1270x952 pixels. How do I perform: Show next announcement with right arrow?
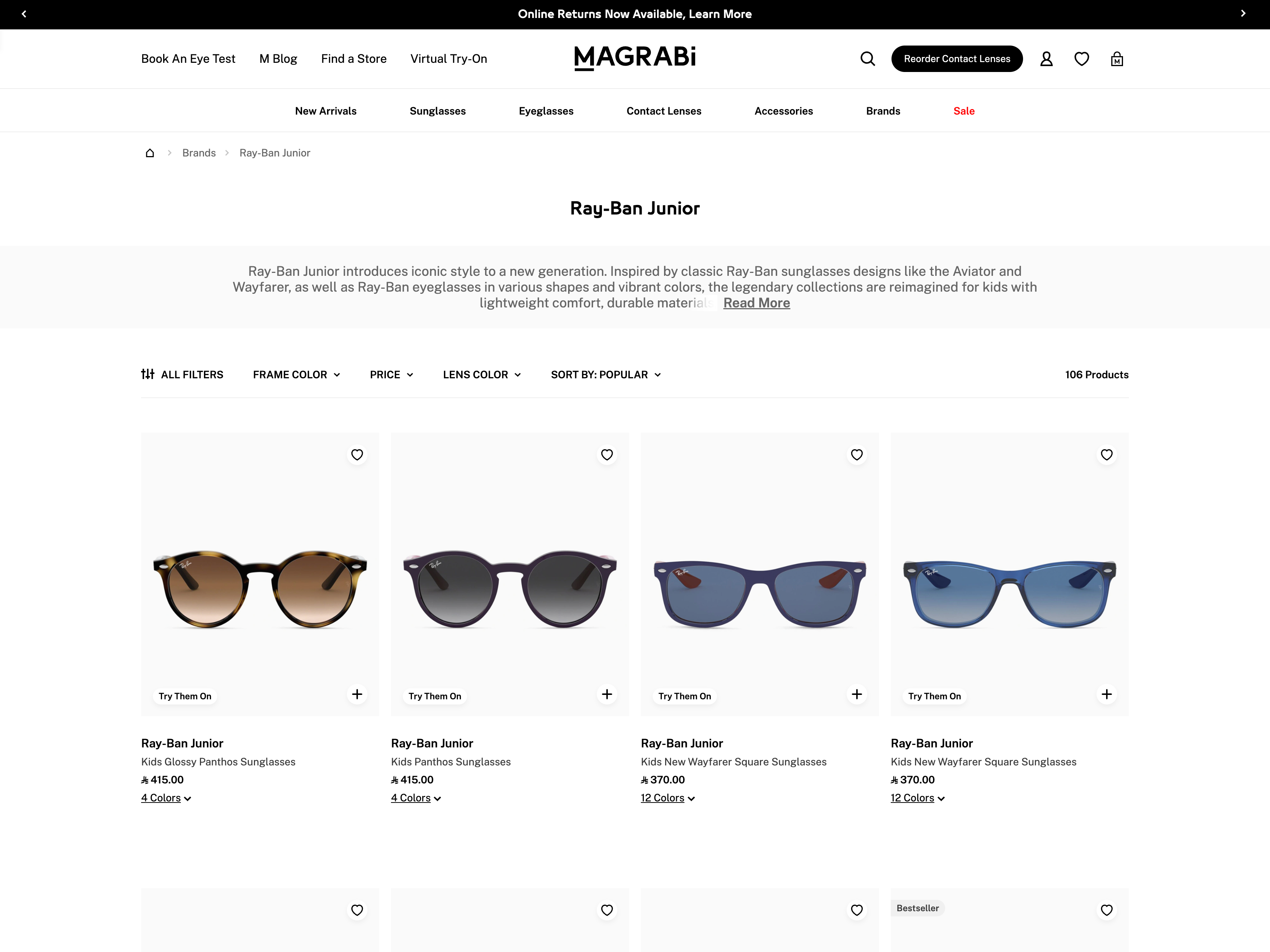click(1243, 14)
